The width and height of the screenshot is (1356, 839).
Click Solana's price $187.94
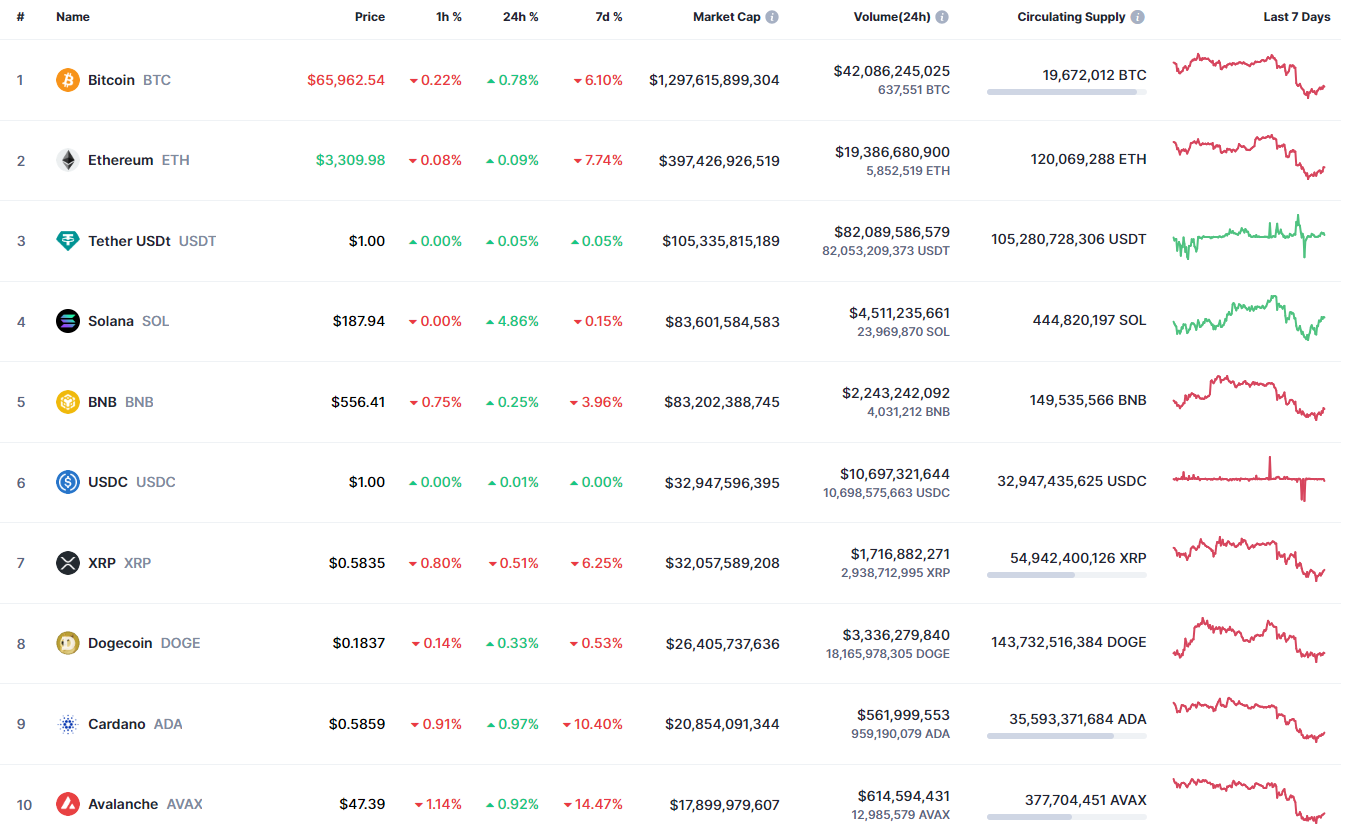point(359,321)
